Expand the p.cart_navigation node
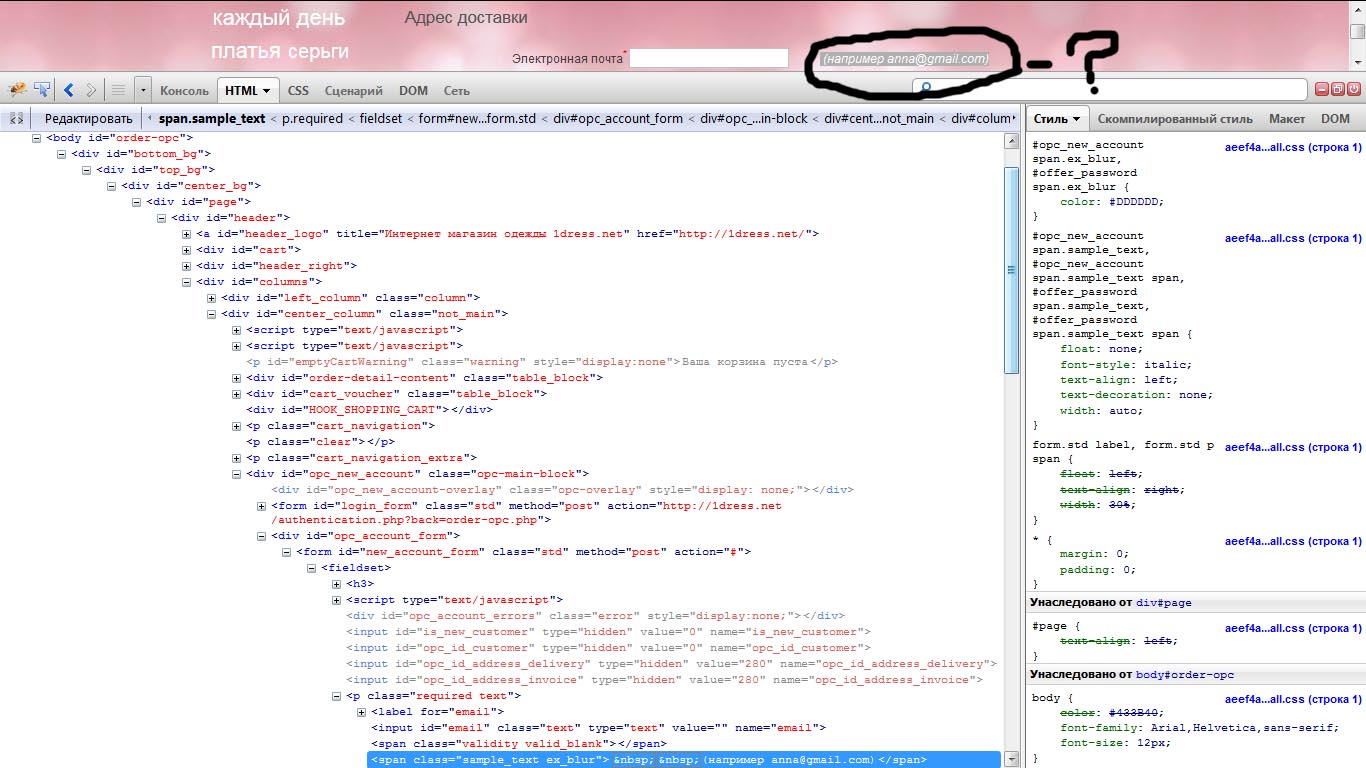 [x=237, y=426]
